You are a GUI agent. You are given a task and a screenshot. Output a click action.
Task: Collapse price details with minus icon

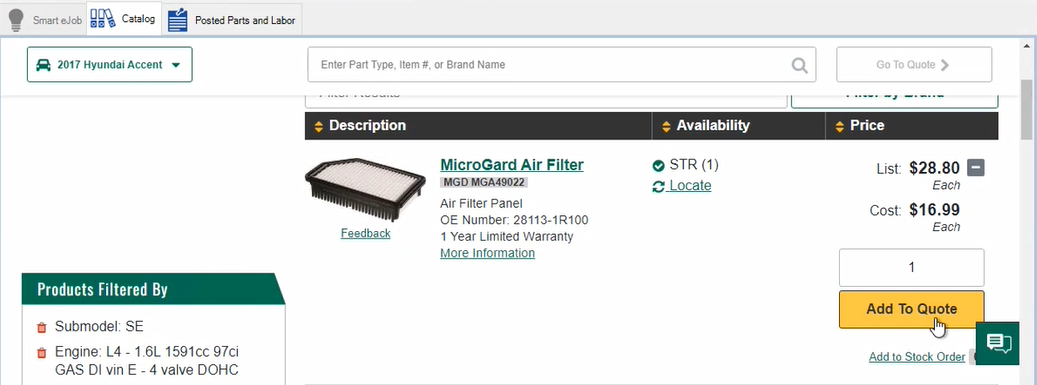976,167
